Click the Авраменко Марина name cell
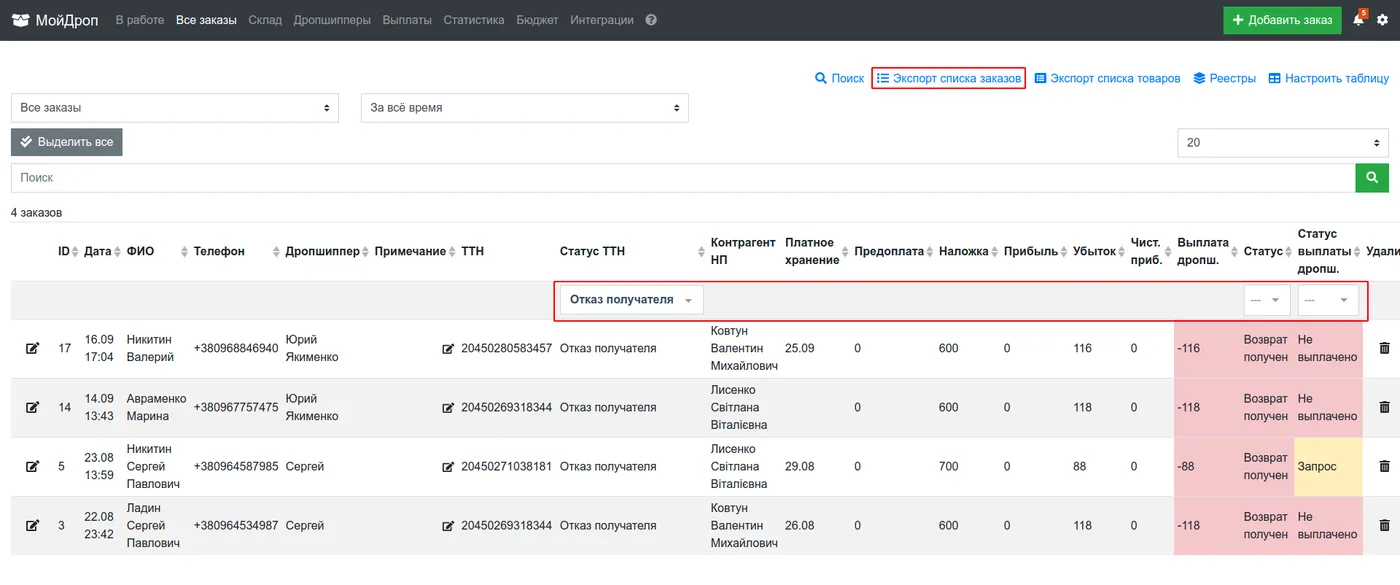The width and height of the screenshot is (1400, 585). 156,408
